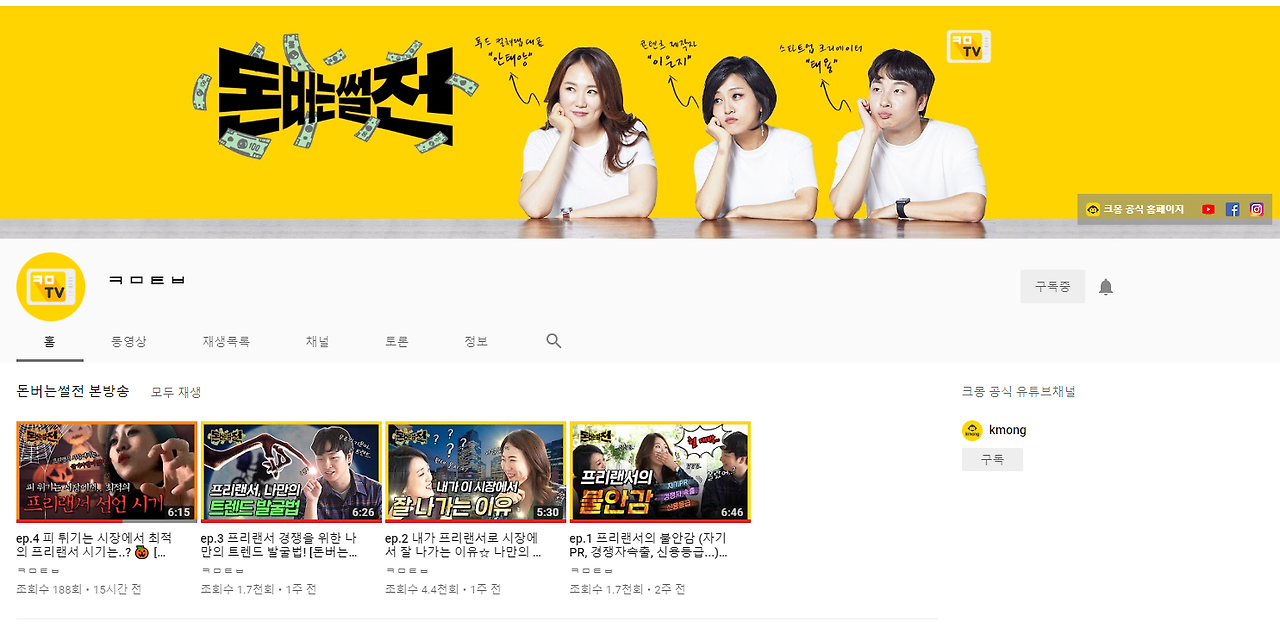Image resolution: width=1280 pixels, height=628 pixels.
Task: Click the 크몽TV logo in the banner corner
Action: (967, 47)
